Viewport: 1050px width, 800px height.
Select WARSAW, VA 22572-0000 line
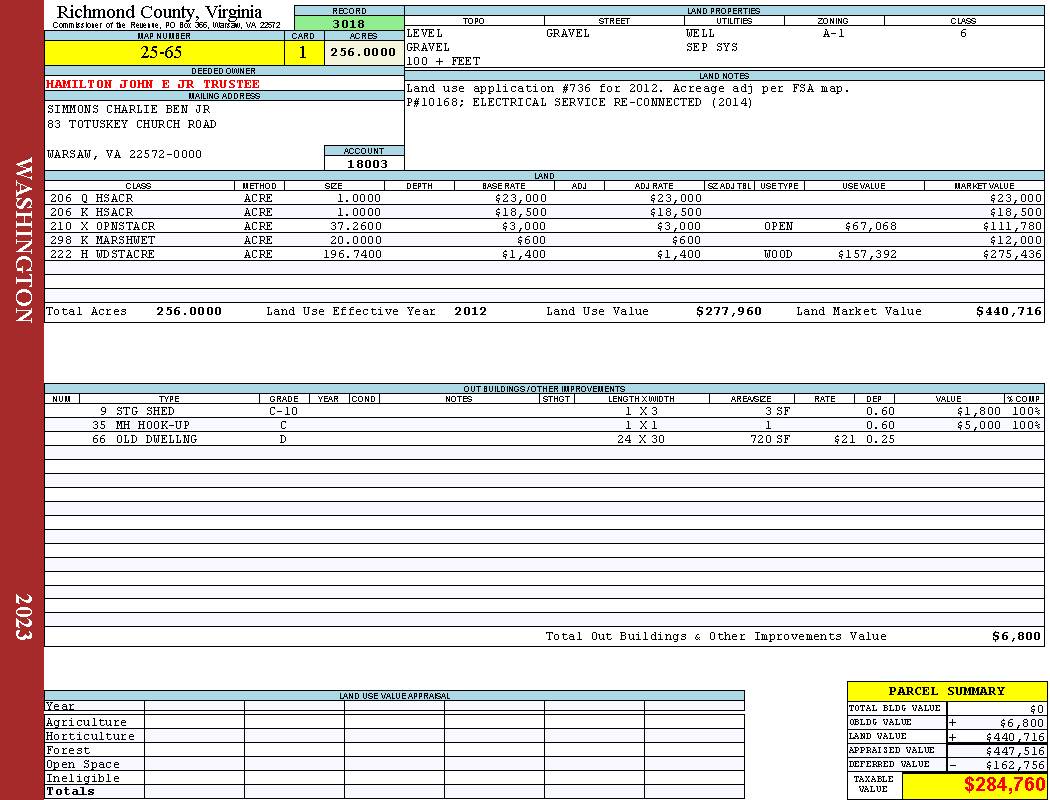click(125, 155)
